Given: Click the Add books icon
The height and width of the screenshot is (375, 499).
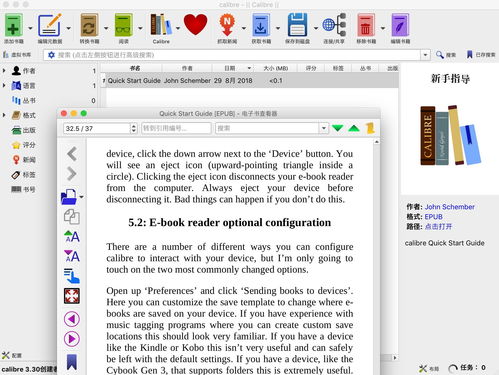Looking at the screenshot, I should [13, 25].
